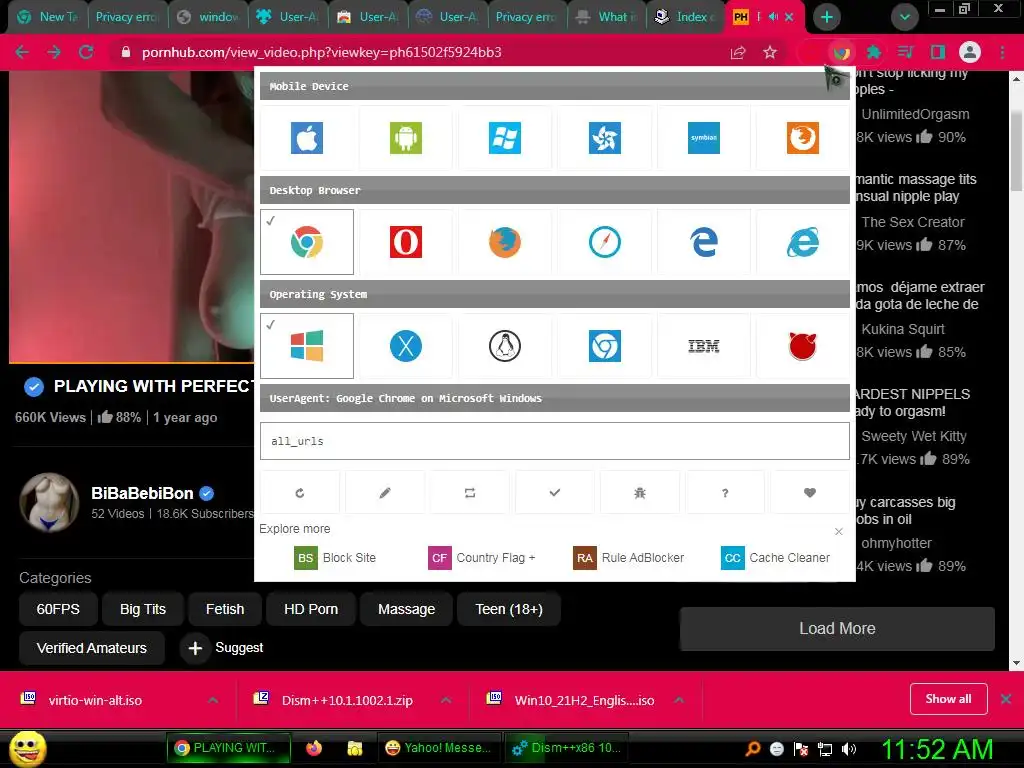Viewport: 1024px width, 768px height.
Task: Open Block Site in Explore more
Action: 335,558
